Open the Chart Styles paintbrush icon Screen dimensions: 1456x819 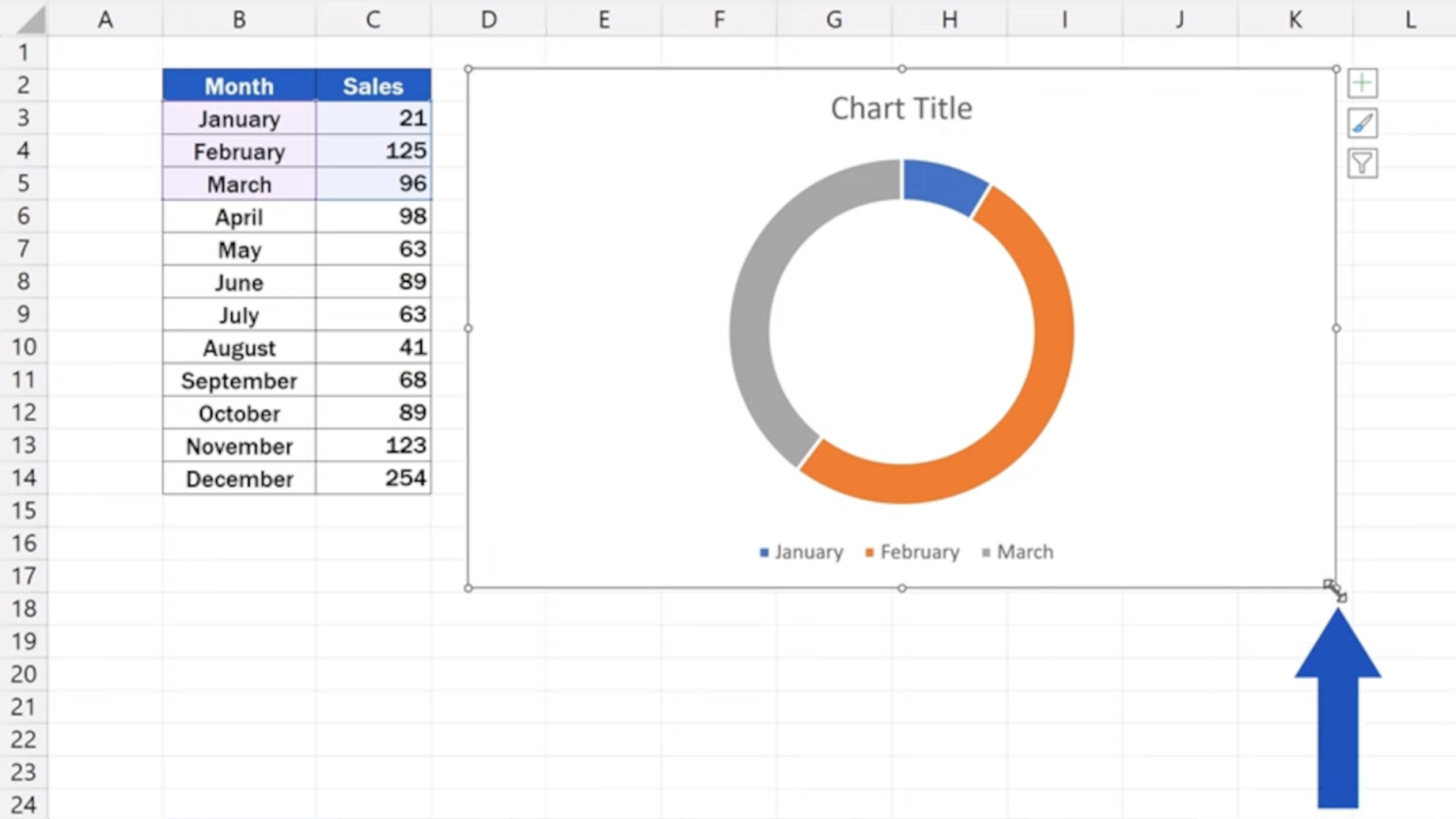(x=1362, y=123)
